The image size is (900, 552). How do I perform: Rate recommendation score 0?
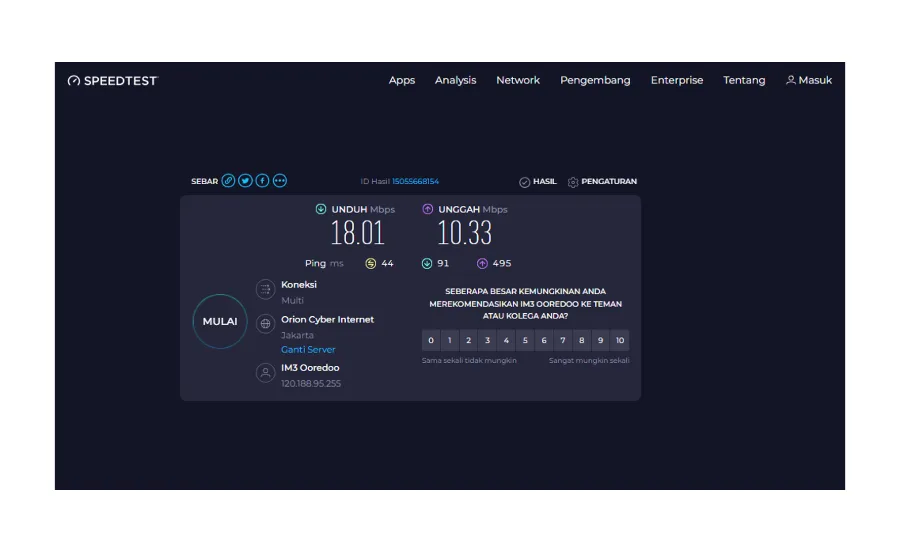tap(431, 340)
